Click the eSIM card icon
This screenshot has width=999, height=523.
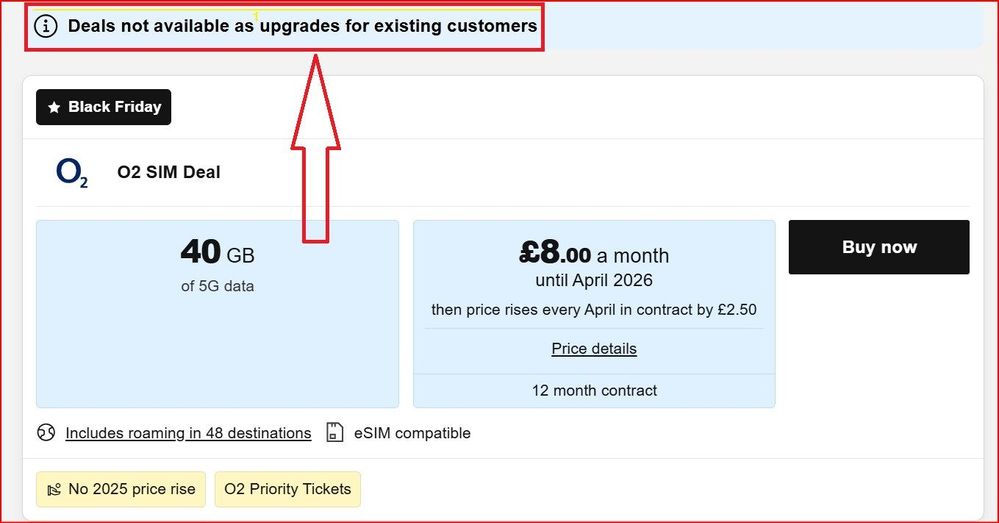tap(335, 433)
